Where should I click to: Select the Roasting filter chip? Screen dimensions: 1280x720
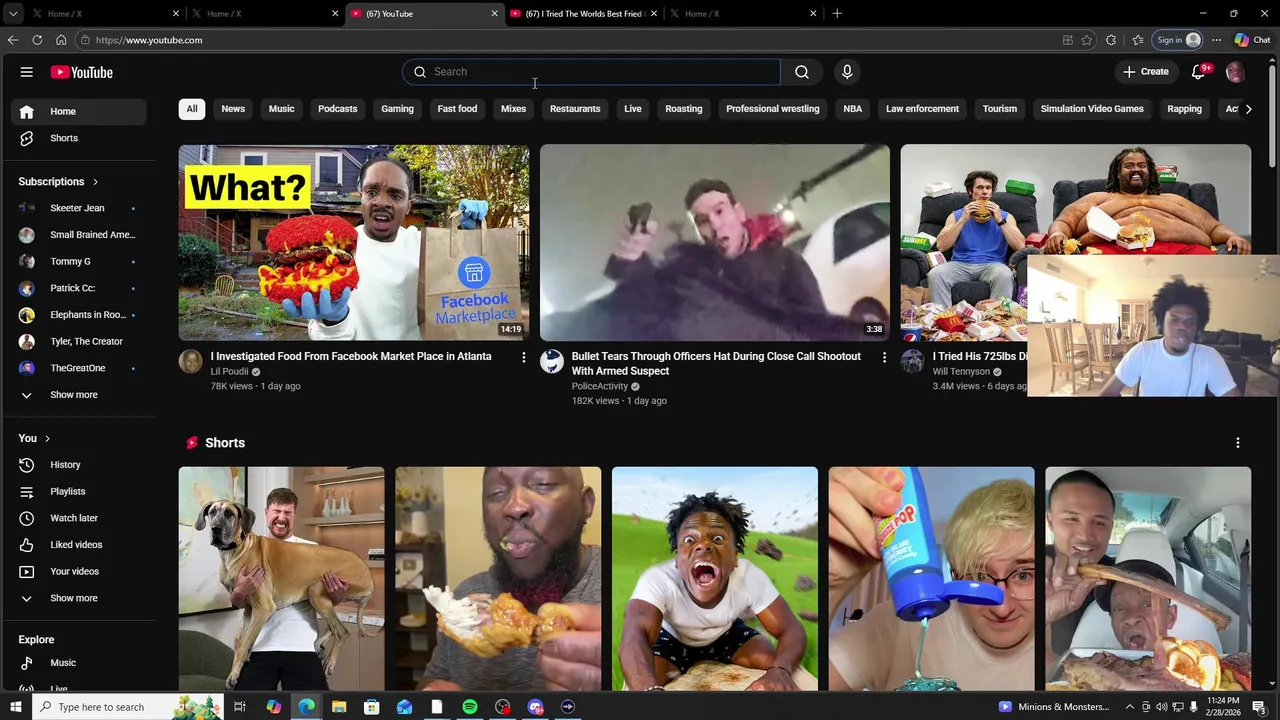684,109
